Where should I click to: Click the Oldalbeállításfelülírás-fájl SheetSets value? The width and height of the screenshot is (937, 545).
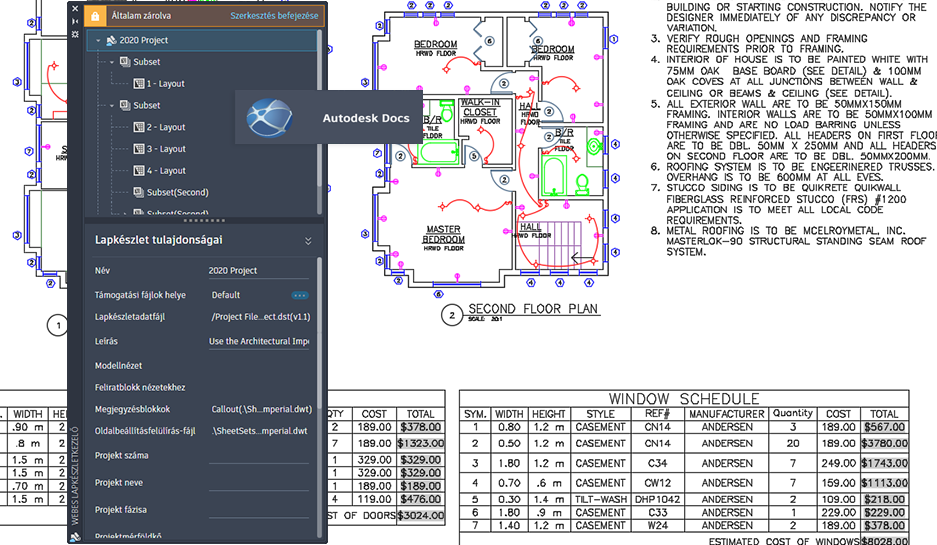[x=259, y=431]
